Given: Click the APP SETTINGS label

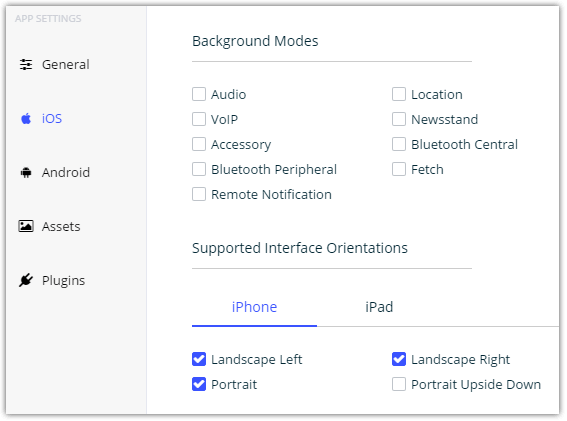Looking at the screenshot, I should tap(48, 18).
